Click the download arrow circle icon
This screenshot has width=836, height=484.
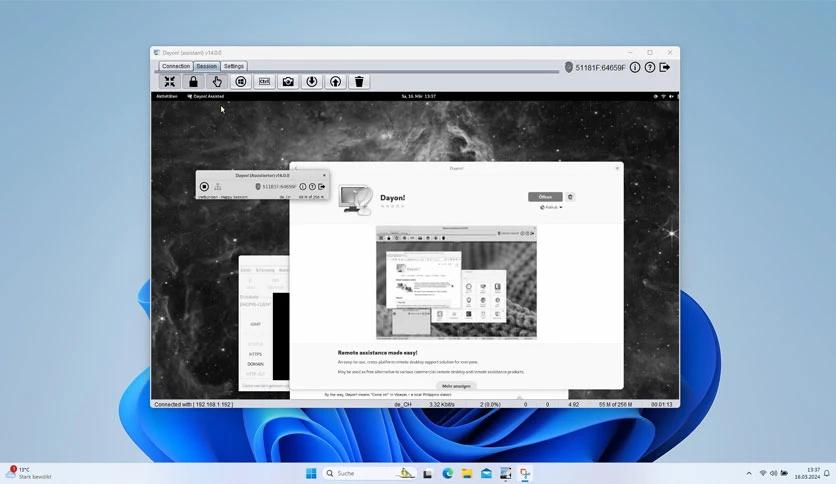312,82
